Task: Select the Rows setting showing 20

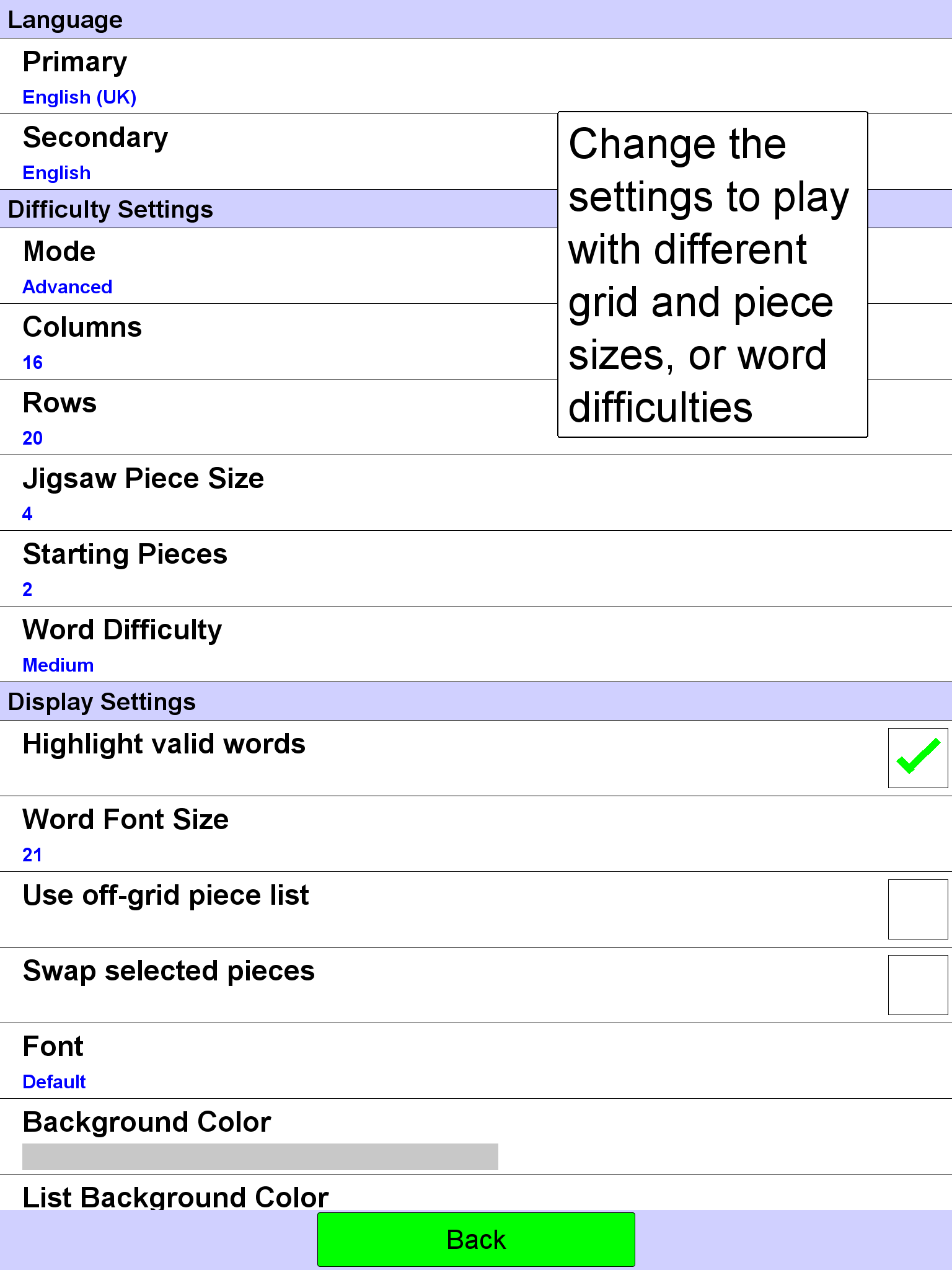Action: (279, 417)
